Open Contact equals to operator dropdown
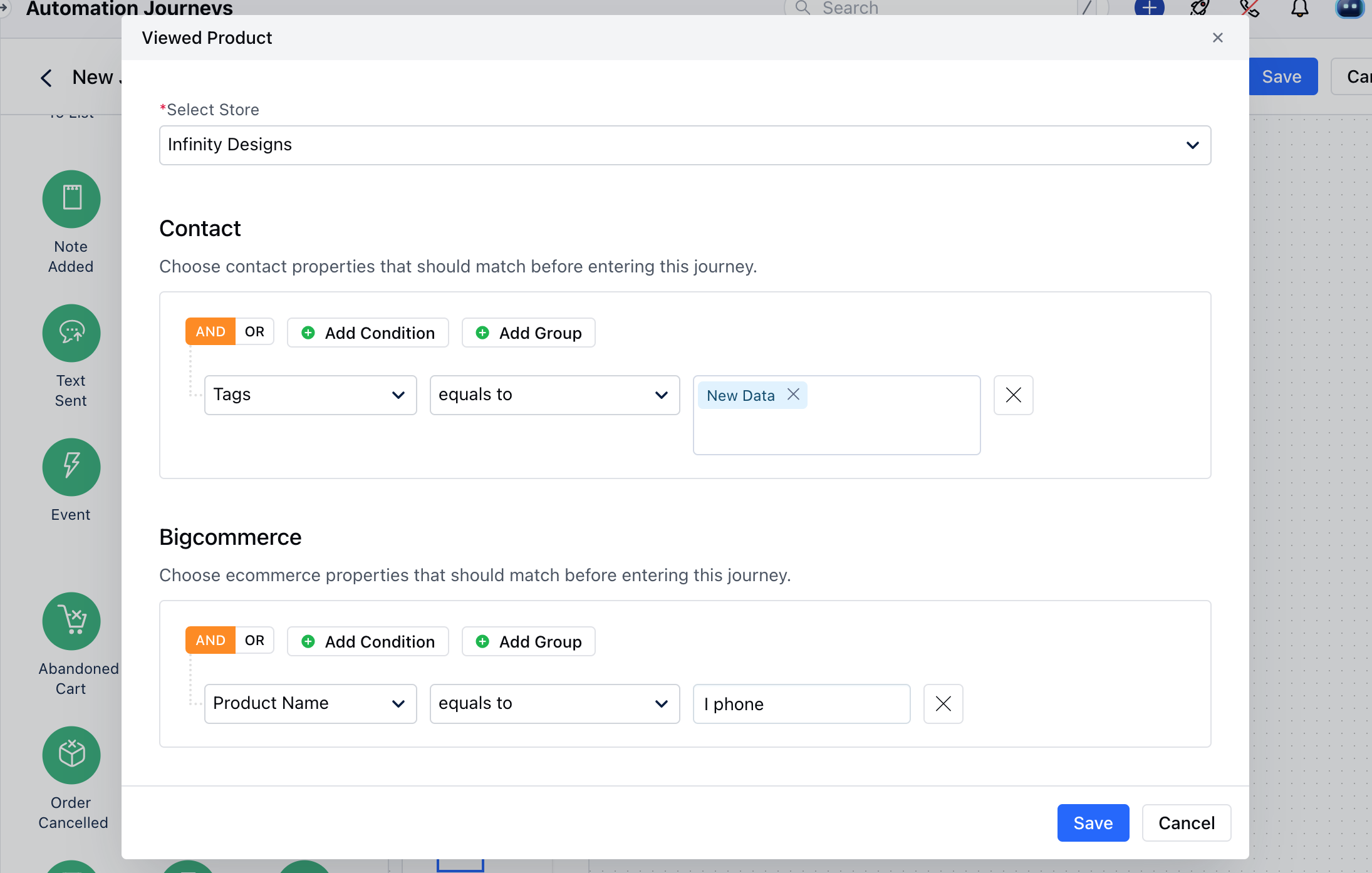The image size is (1372, 873). [x=554, y=395]
